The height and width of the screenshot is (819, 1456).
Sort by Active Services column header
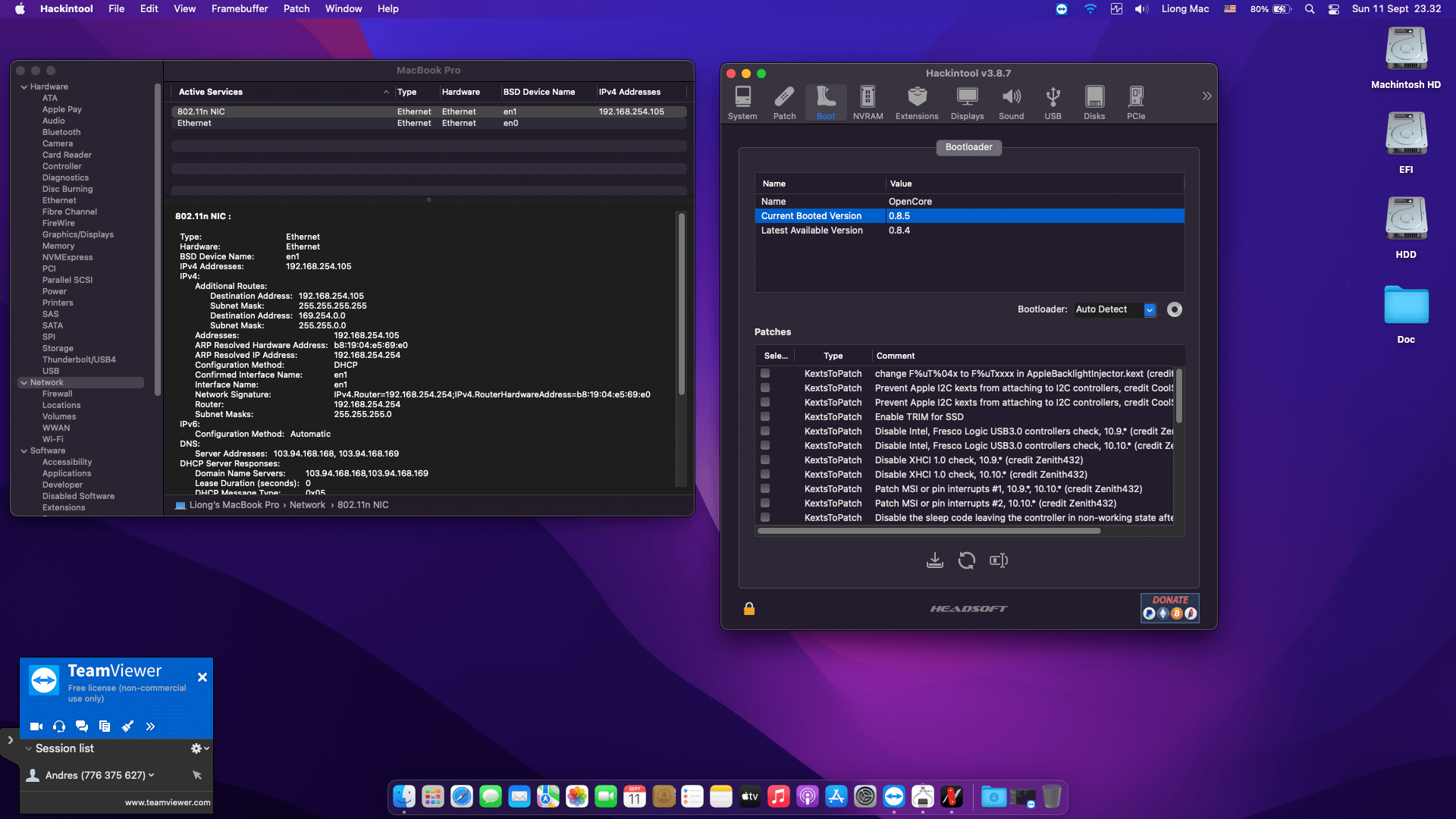[284, 92]
